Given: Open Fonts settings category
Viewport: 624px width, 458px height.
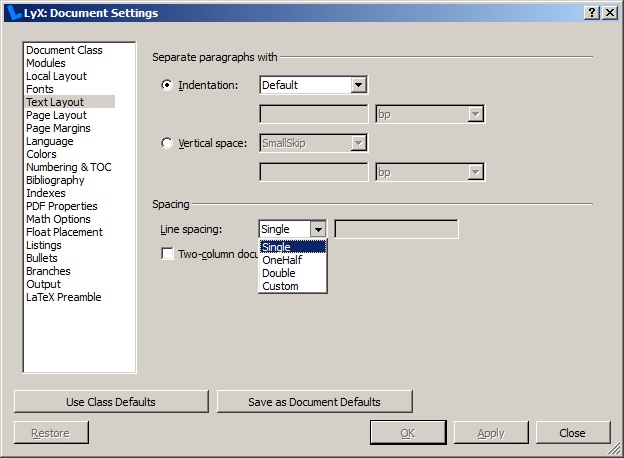Looking at the screenshot, I should tap(40, 89).
